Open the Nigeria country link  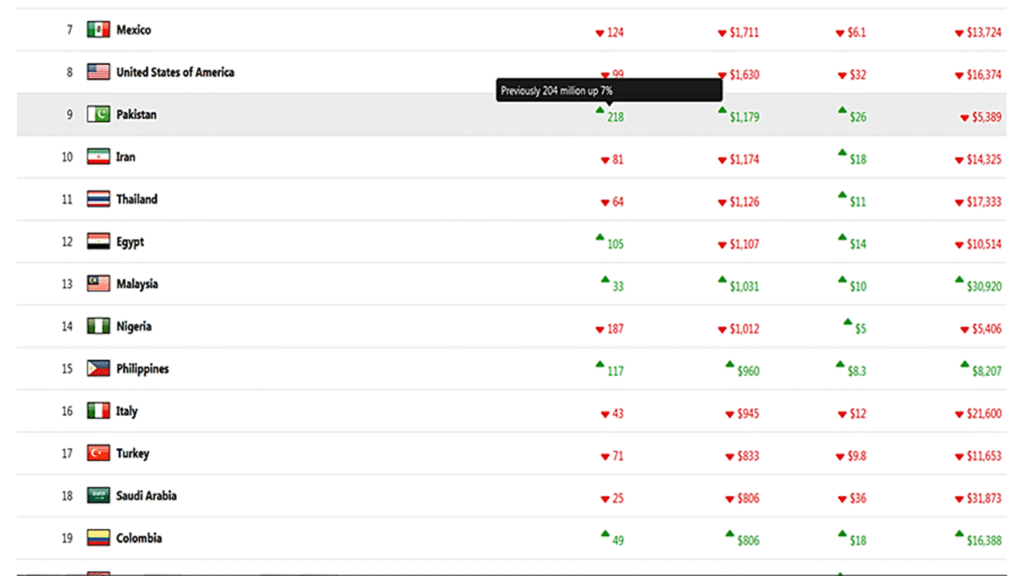[134, 327]
